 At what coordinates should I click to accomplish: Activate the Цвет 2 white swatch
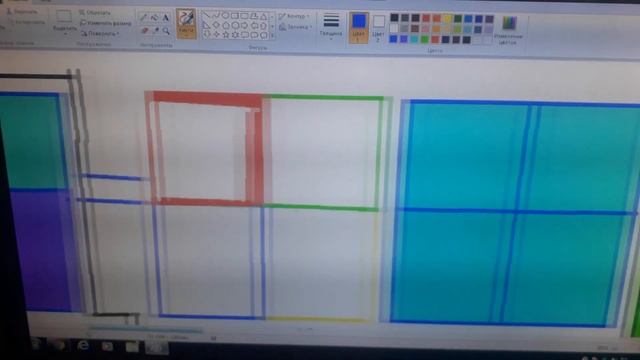(378, 27)
